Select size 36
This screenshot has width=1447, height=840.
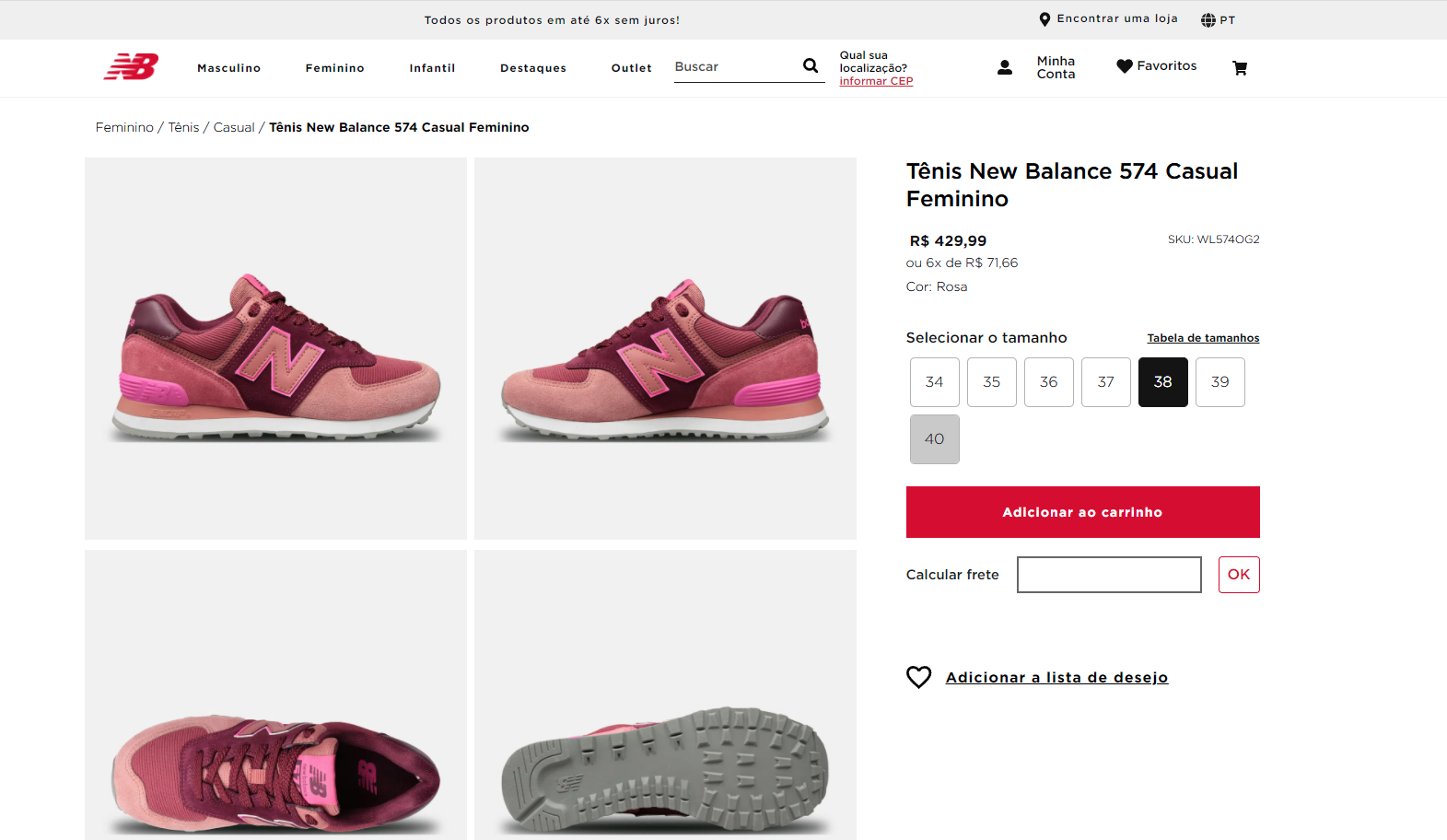1048,382
